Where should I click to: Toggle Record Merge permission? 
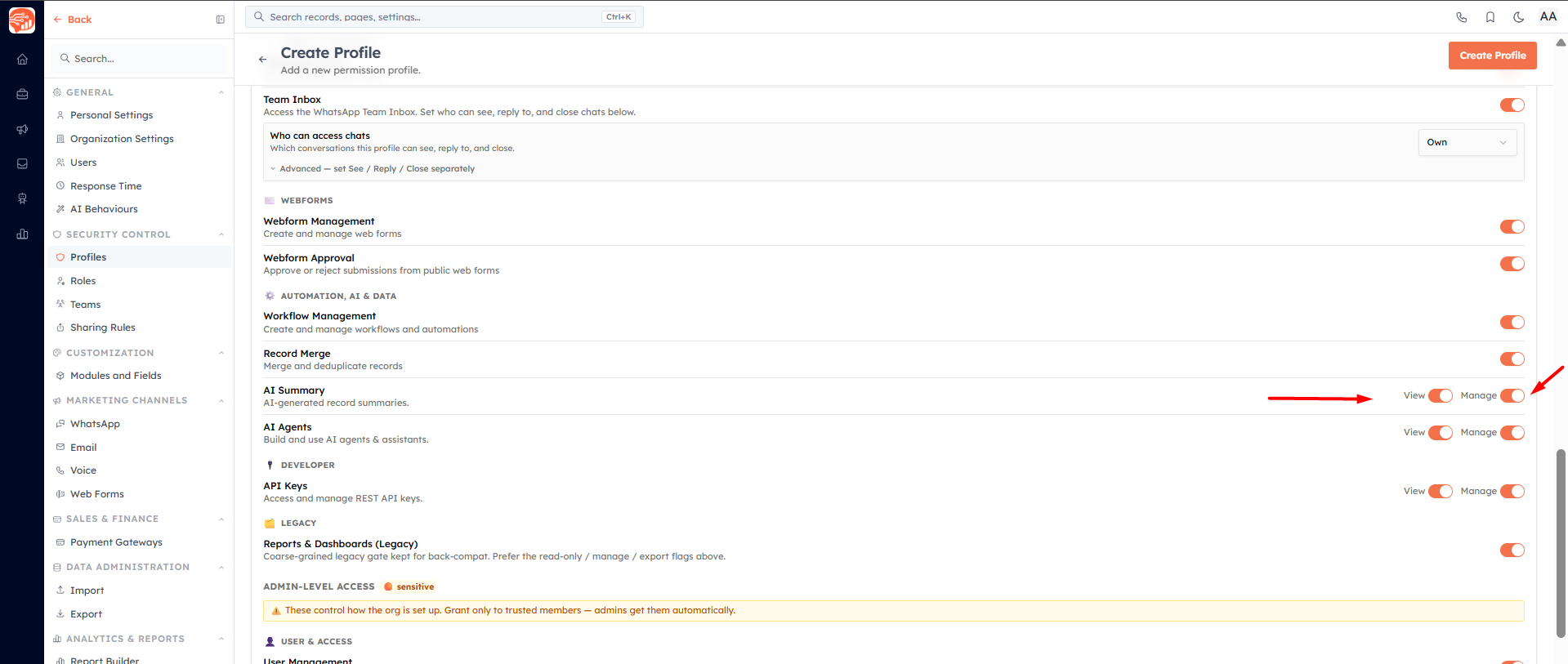[x=1512, y=359]
